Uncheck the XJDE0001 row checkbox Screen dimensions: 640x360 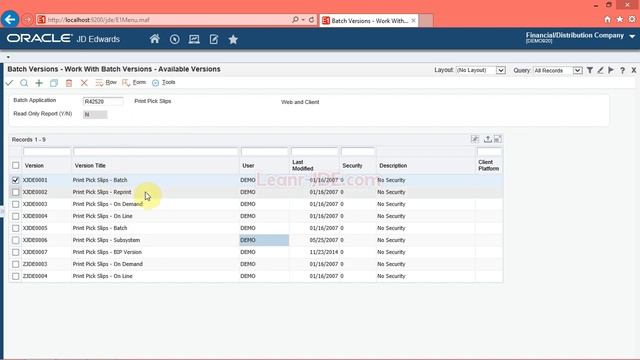16,180
